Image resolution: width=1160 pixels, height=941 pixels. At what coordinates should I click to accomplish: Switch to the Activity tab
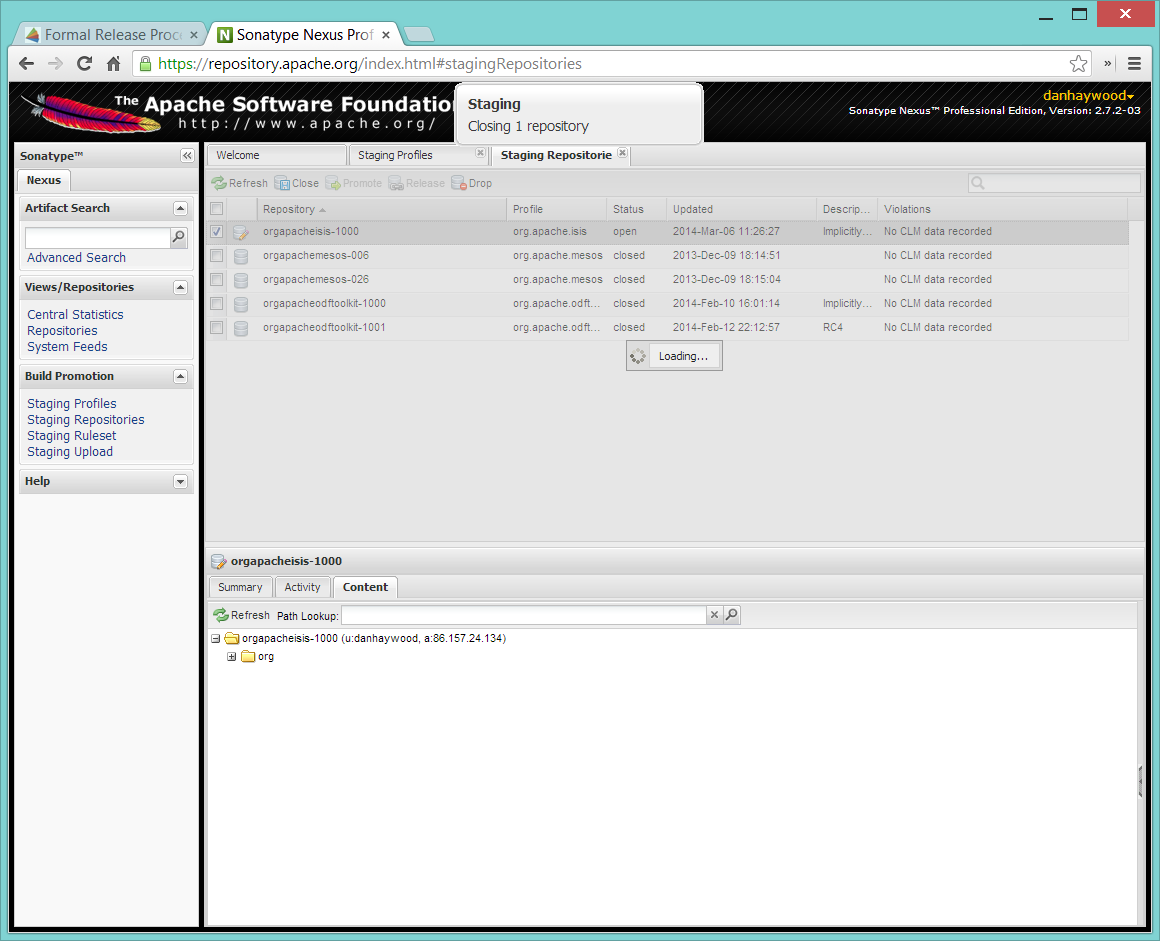[x=302, y=587]
